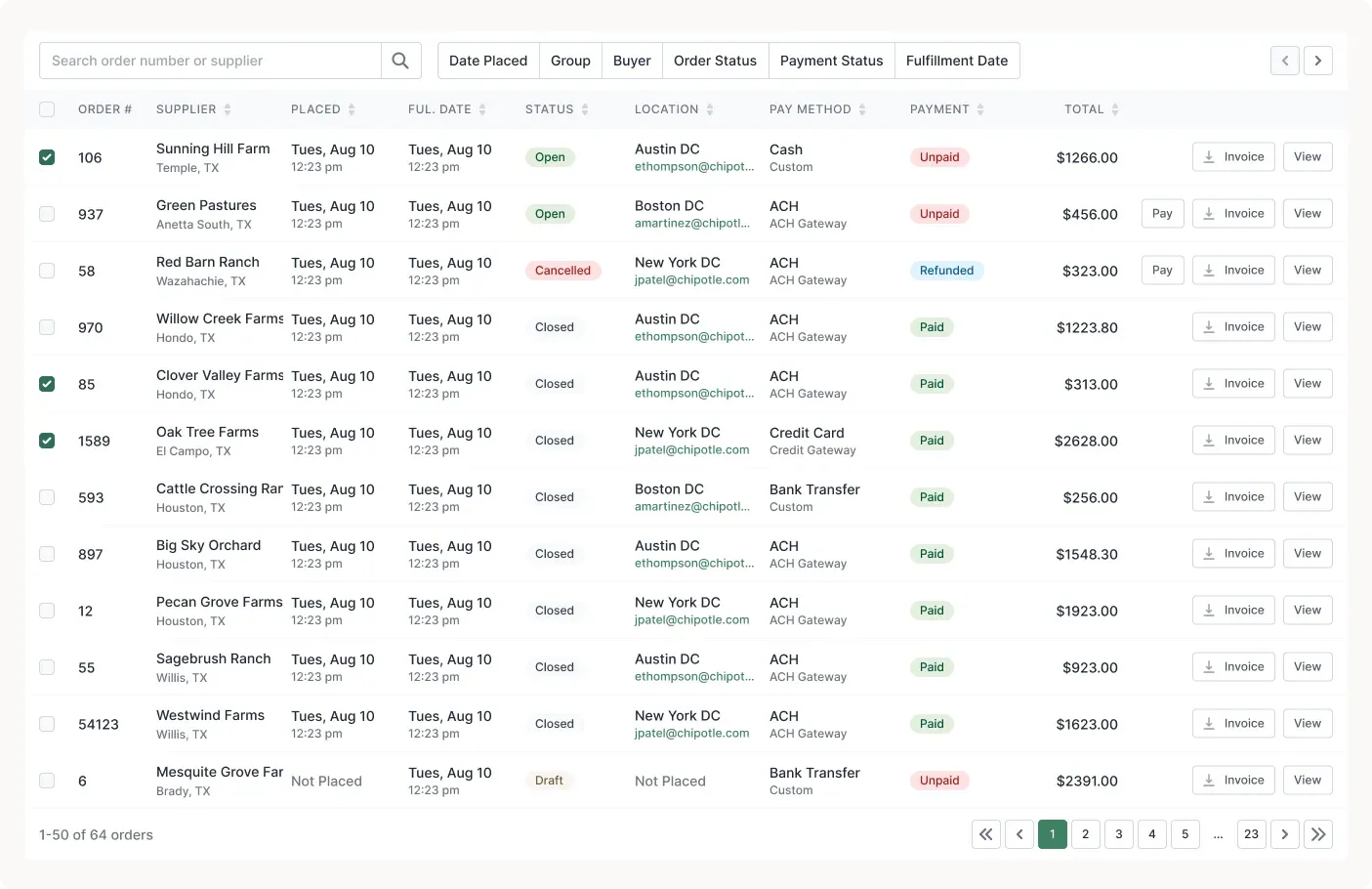Sort by Ful. Date column arrows
The width and height of the screenshot is (1372, 889).
pyautogui.click(x=482, y=109)
